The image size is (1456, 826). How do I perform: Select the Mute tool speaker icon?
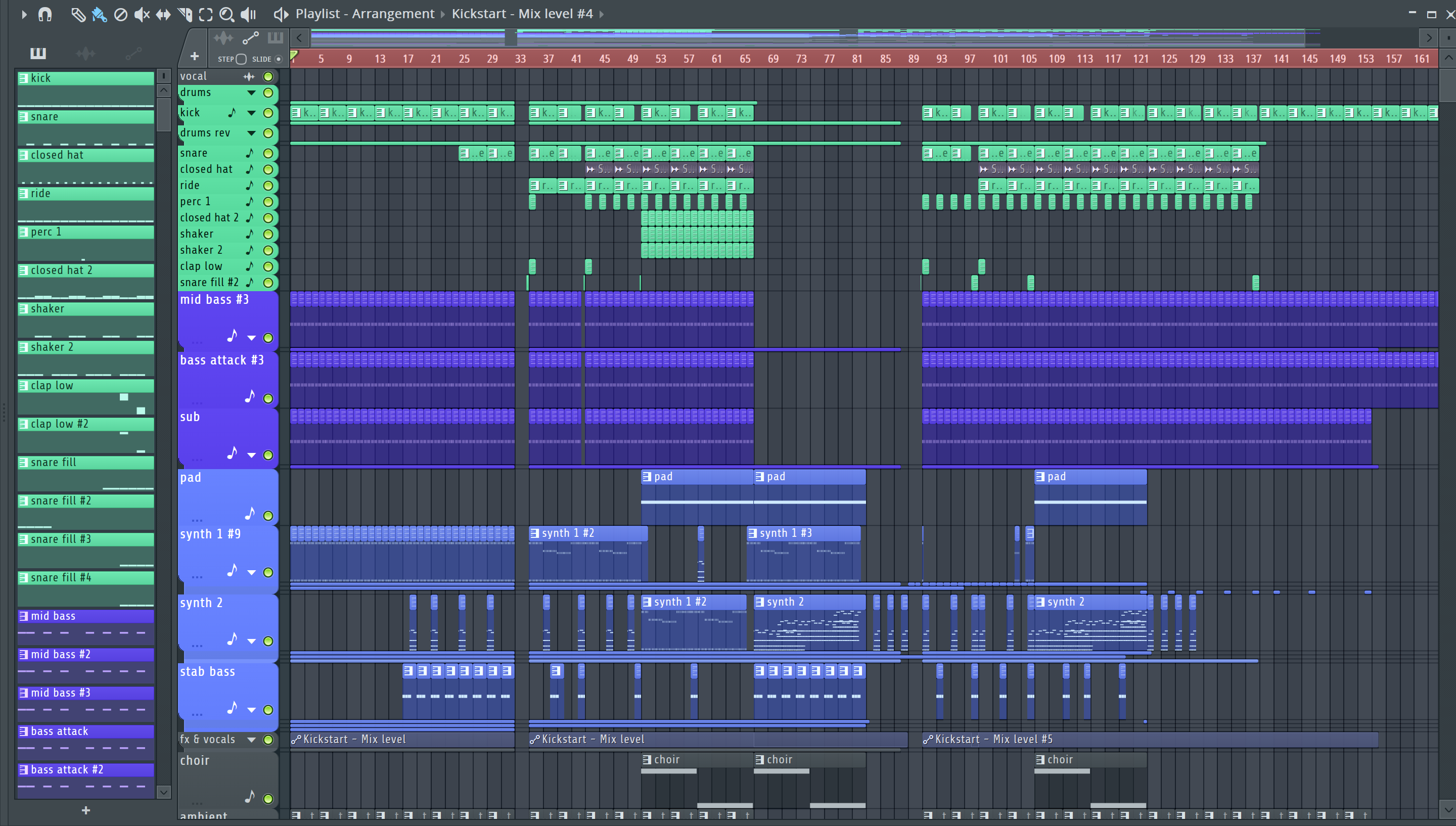(142, 14)
